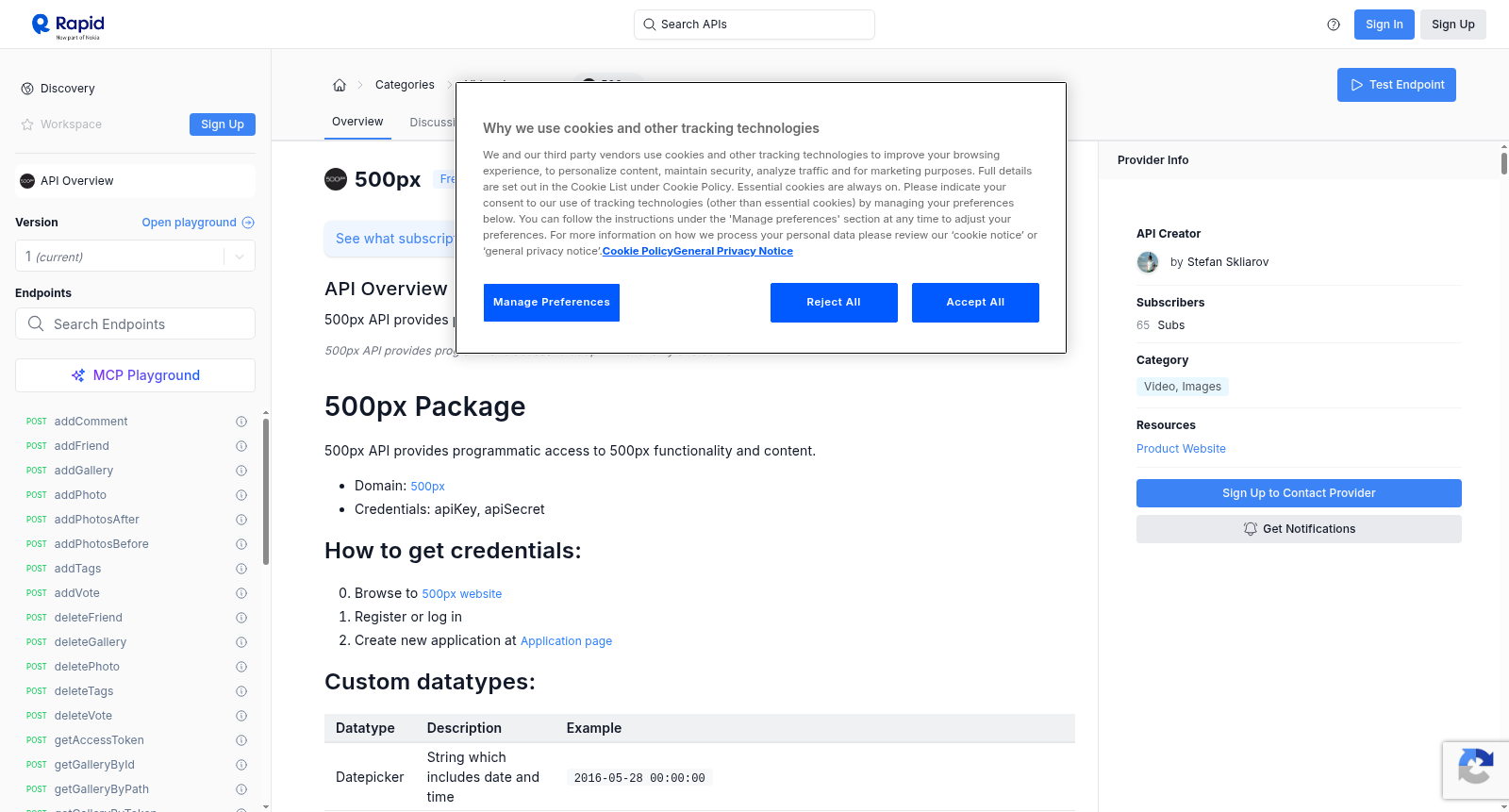
Task: Click Reject All cookies
Action: click(834, 303)
